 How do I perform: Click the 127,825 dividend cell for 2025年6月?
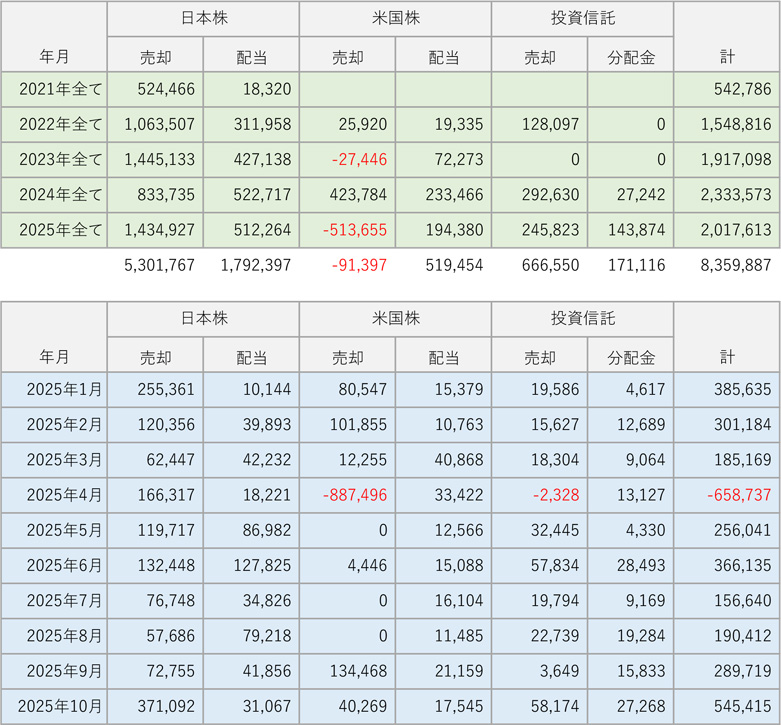point(251,565)
